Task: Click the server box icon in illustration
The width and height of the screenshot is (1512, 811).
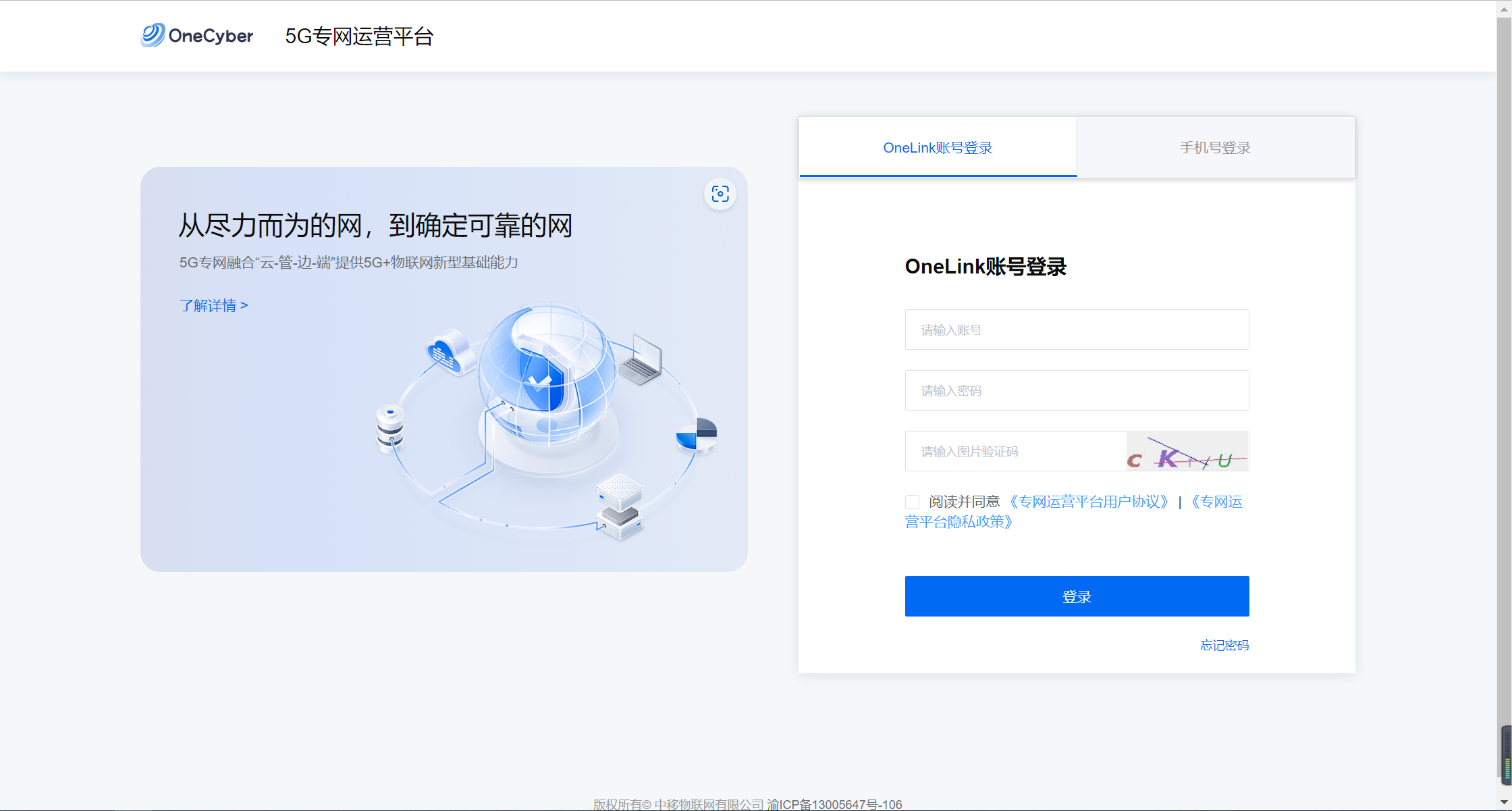Action: (x=620, y=506)
